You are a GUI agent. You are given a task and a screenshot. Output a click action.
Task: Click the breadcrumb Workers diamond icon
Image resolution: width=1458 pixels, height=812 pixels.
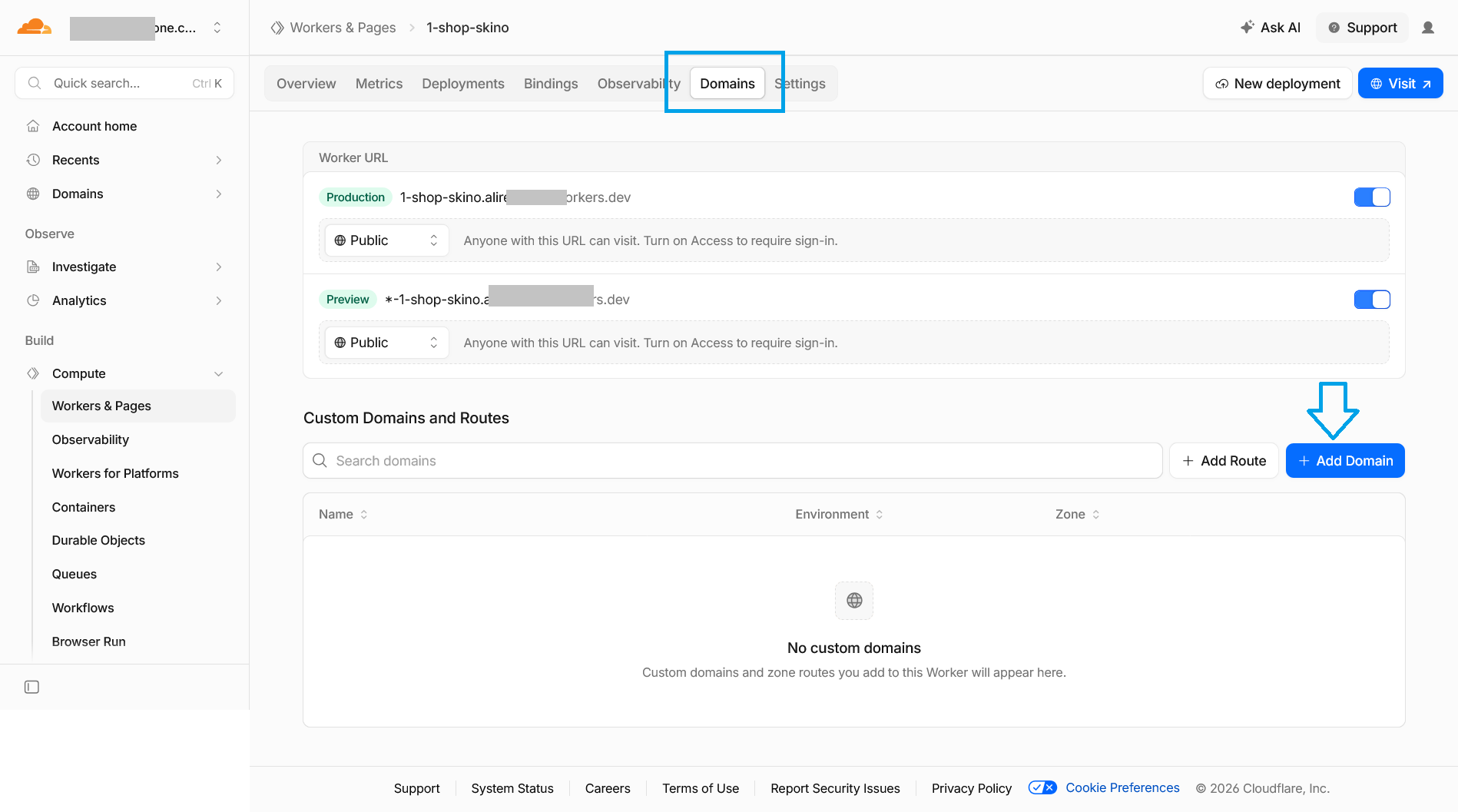click(277, 28)
